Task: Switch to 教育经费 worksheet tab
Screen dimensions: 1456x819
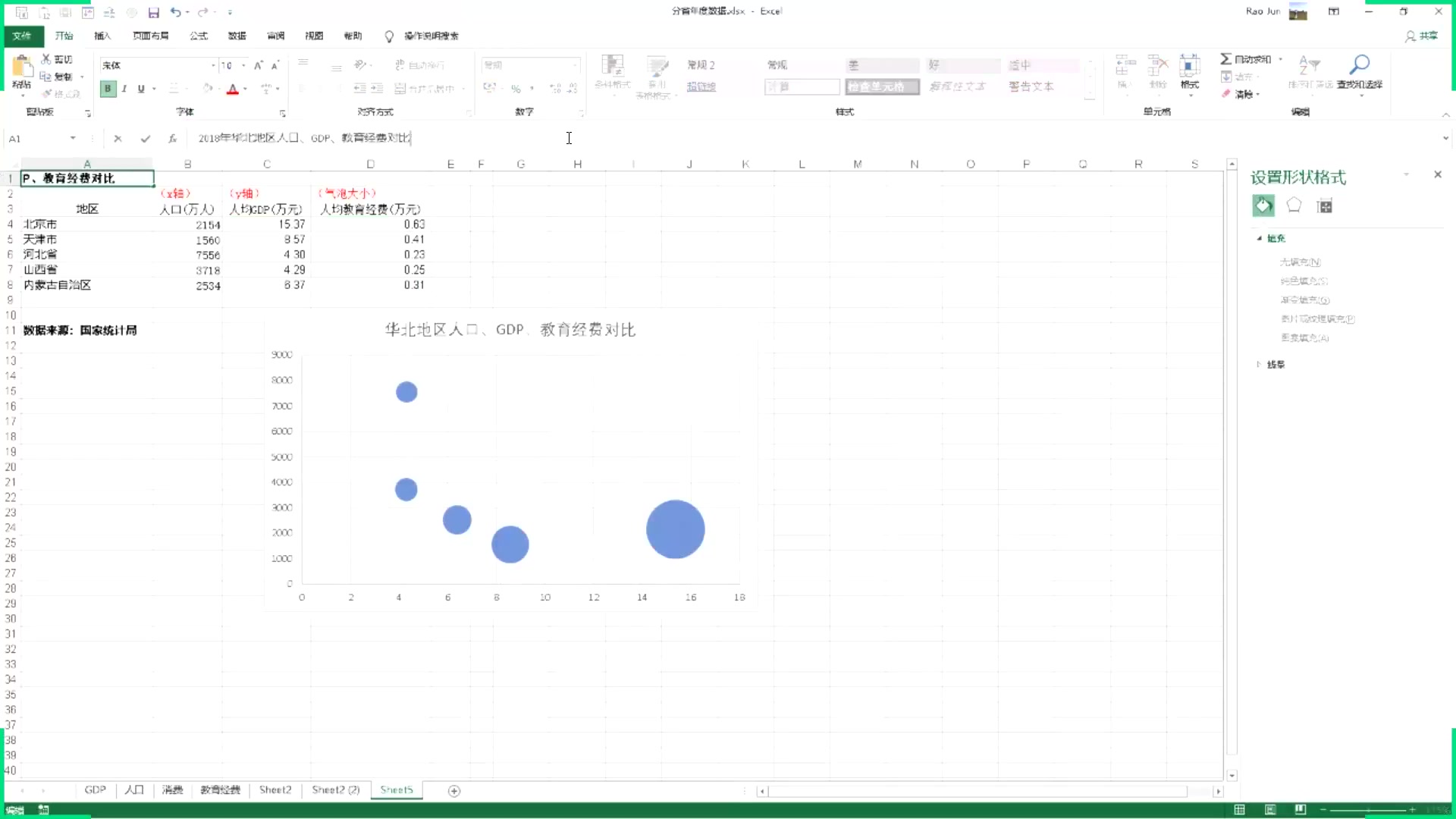Action: (219, 790)
